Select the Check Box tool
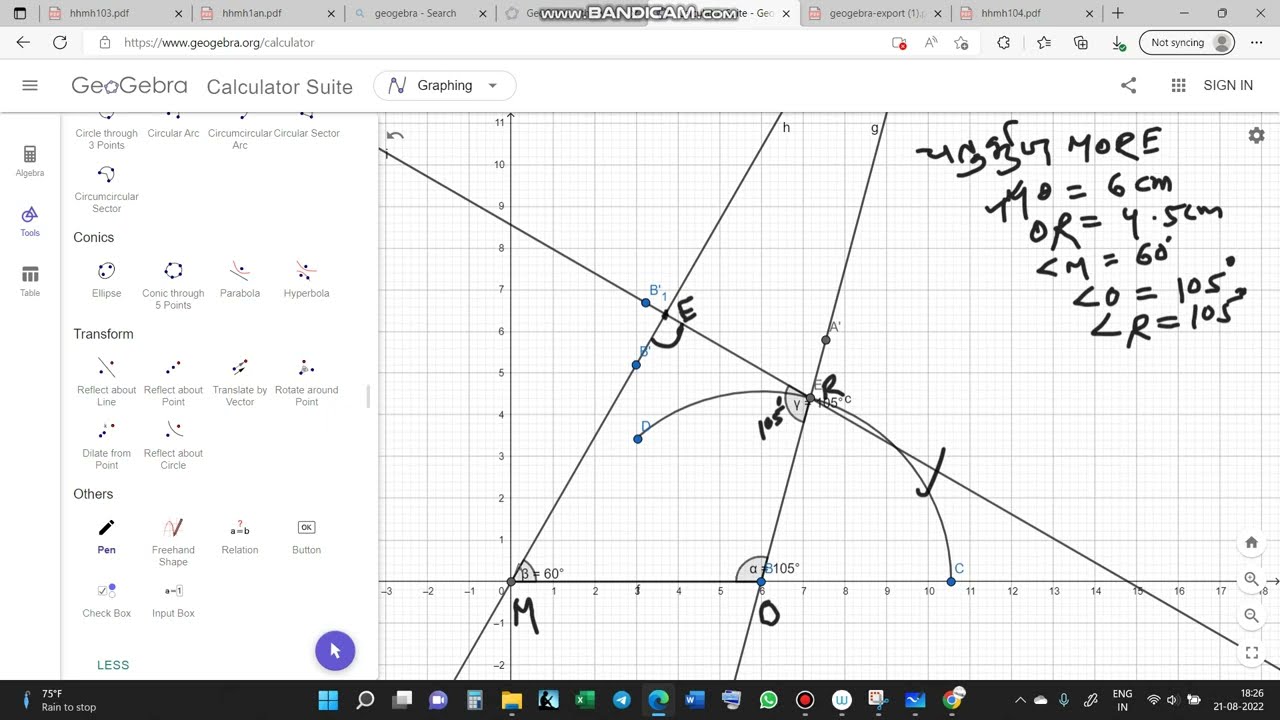The image size is (1280, 720). 107,600
